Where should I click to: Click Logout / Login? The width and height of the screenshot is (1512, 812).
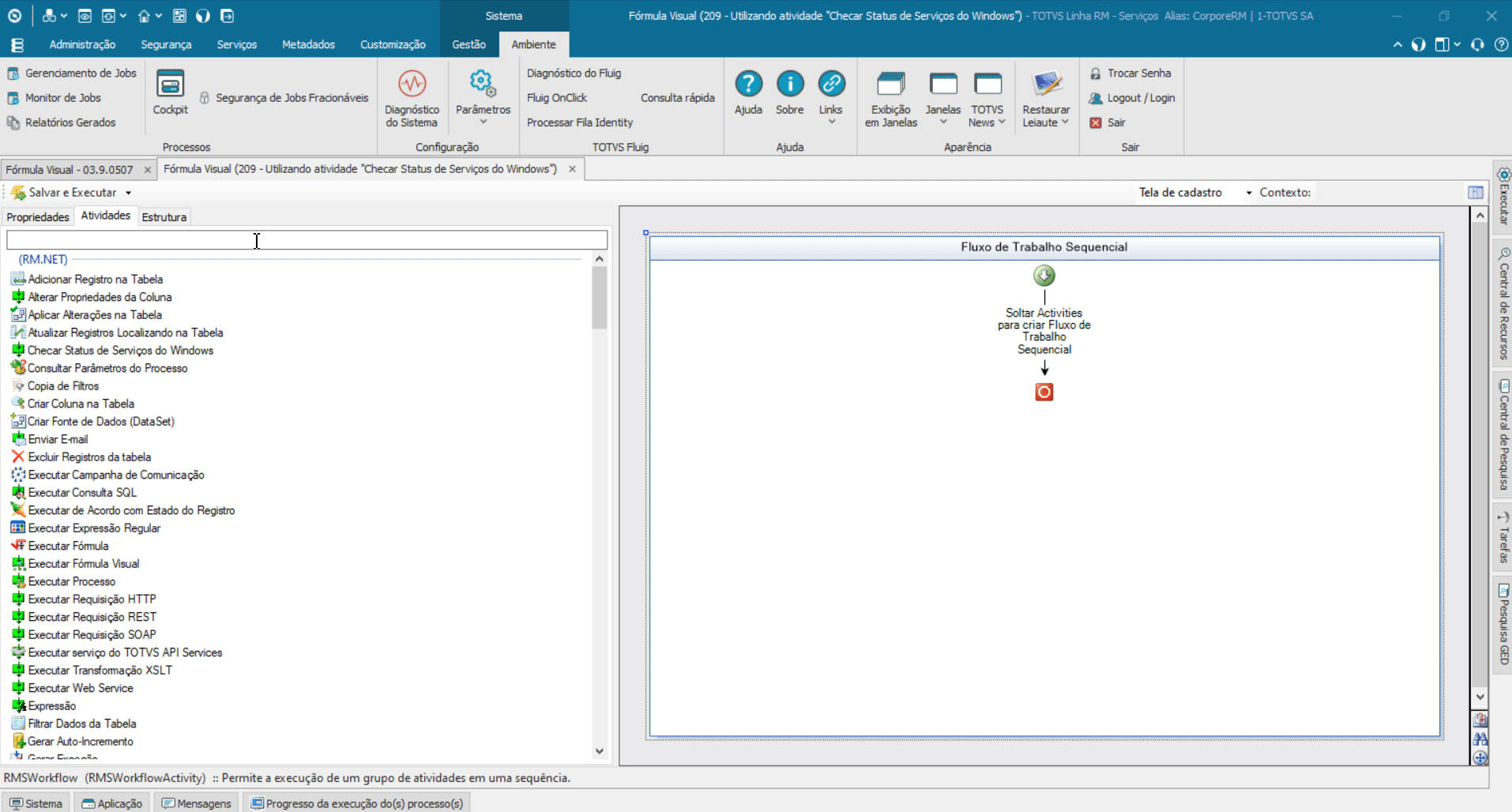pos(1132,98)
